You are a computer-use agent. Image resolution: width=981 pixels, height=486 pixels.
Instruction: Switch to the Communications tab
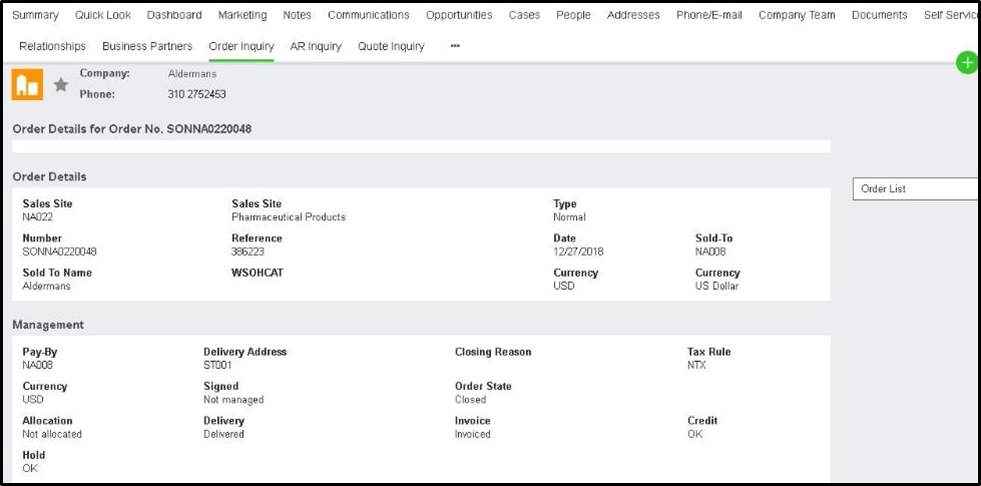pos(368,15)
